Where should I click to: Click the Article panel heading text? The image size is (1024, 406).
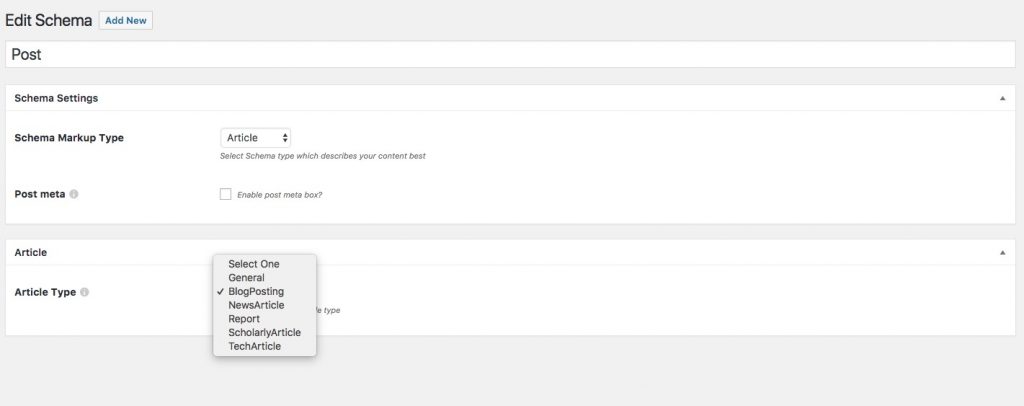[x=31, y=253]
